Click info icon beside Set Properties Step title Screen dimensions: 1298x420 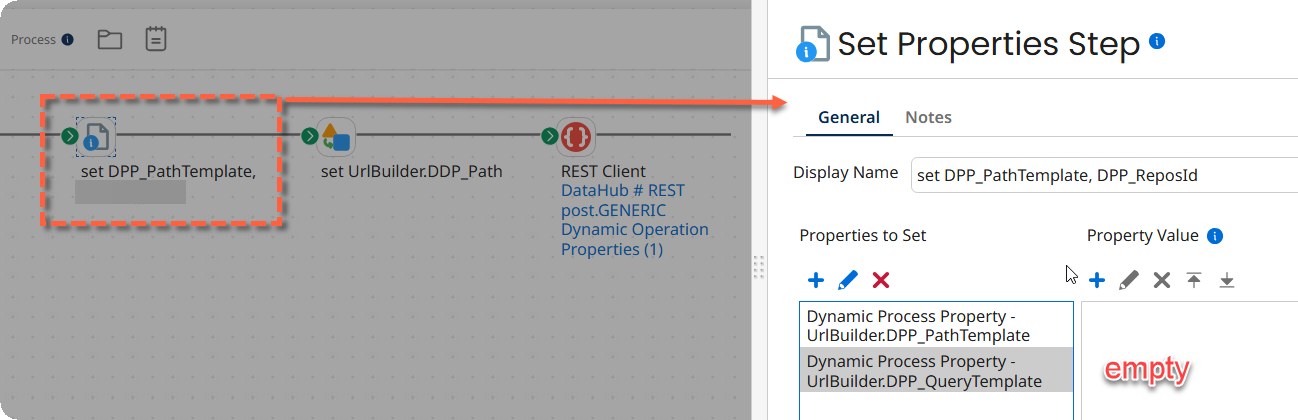click(x=1157, y=41)
